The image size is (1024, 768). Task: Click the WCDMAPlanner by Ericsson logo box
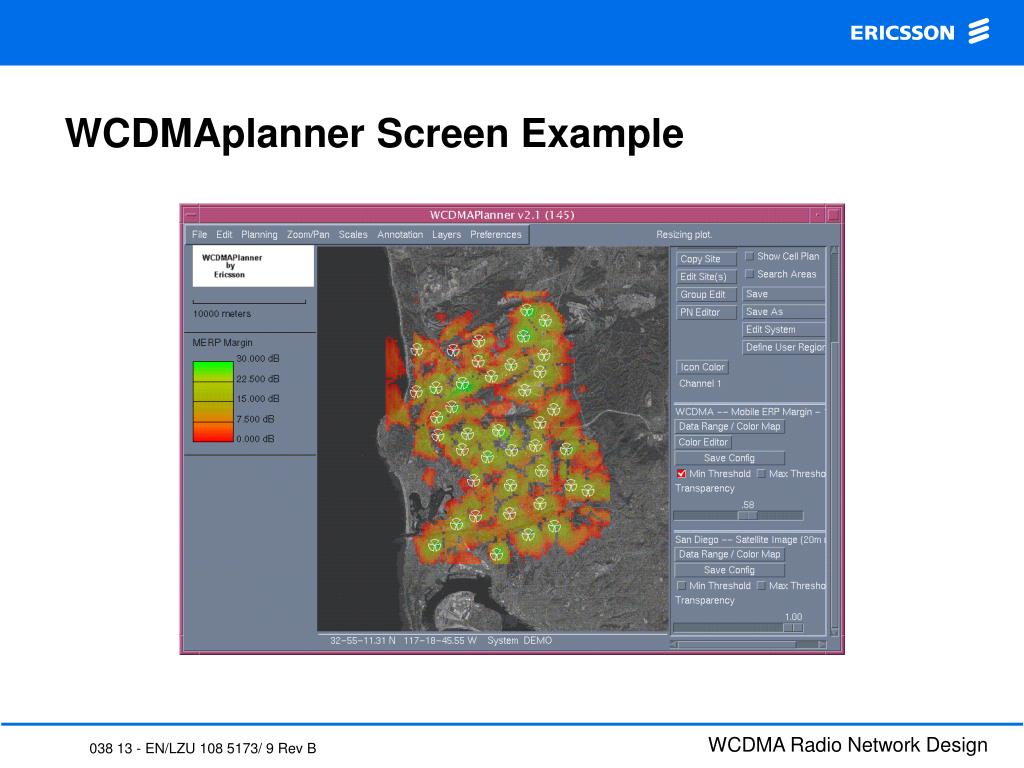tap(253, 266)
